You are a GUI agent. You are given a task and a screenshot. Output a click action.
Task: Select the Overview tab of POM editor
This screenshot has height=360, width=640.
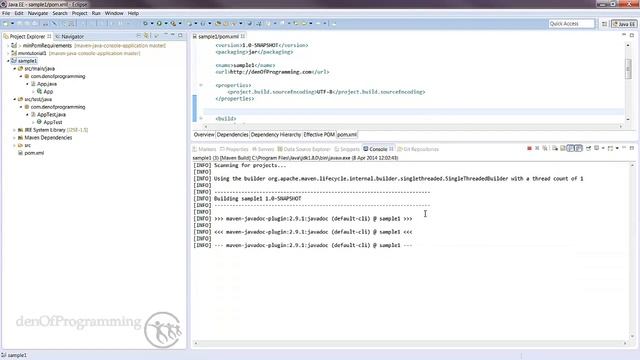coord(204,134)
